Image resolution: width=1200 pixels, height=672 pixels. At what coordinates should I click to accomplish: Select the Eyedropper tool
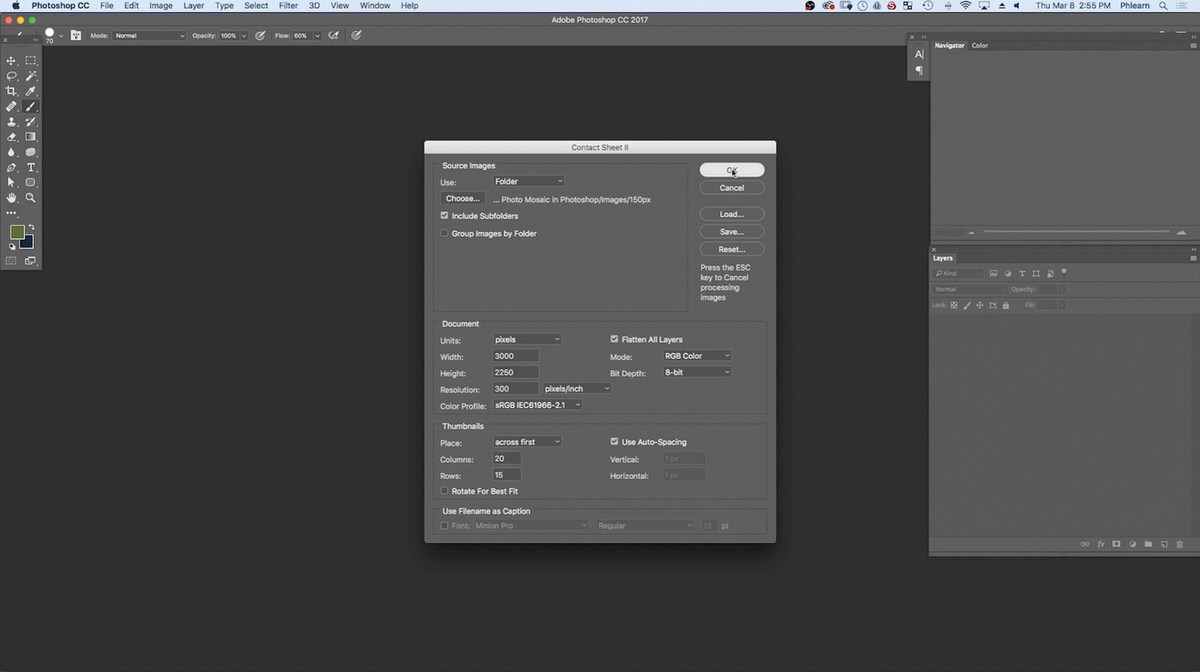pyautogui.click(x=31, y=91)
